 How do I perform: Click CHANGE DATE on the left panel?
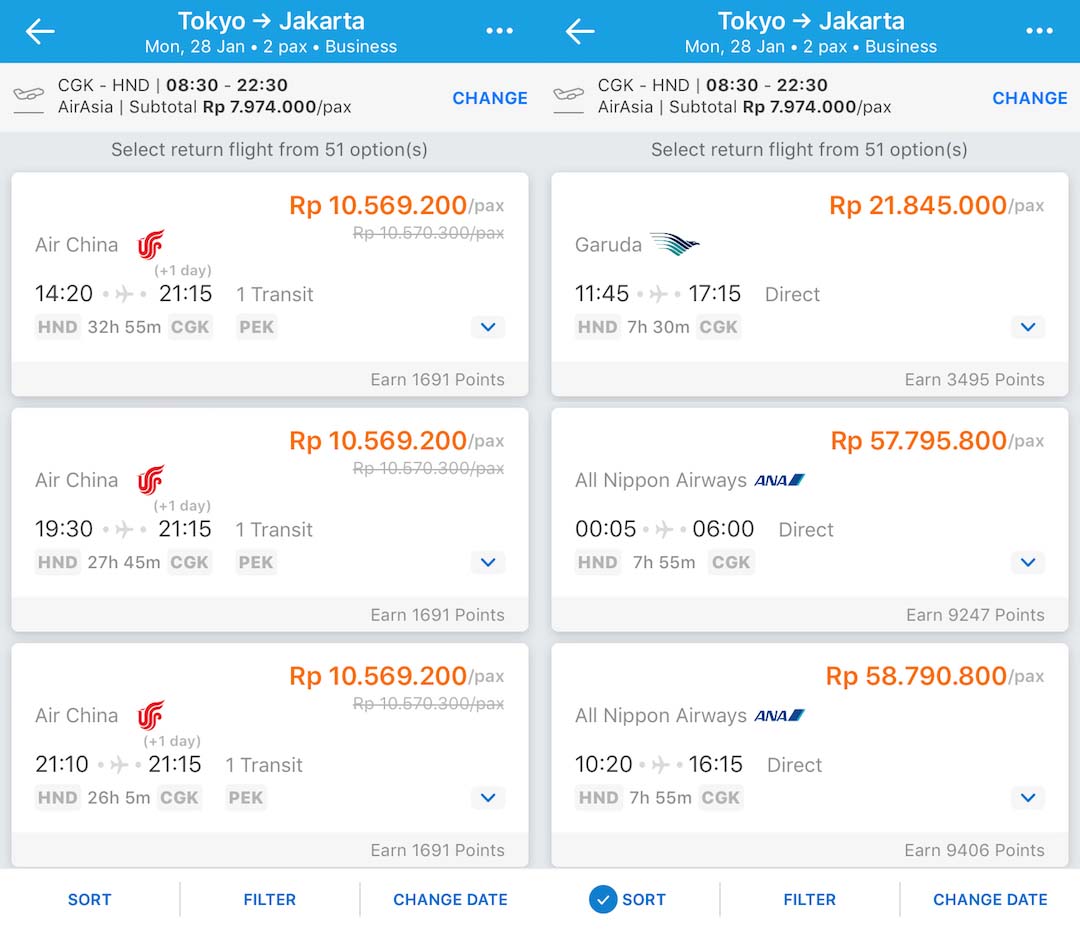pos(450,899)
